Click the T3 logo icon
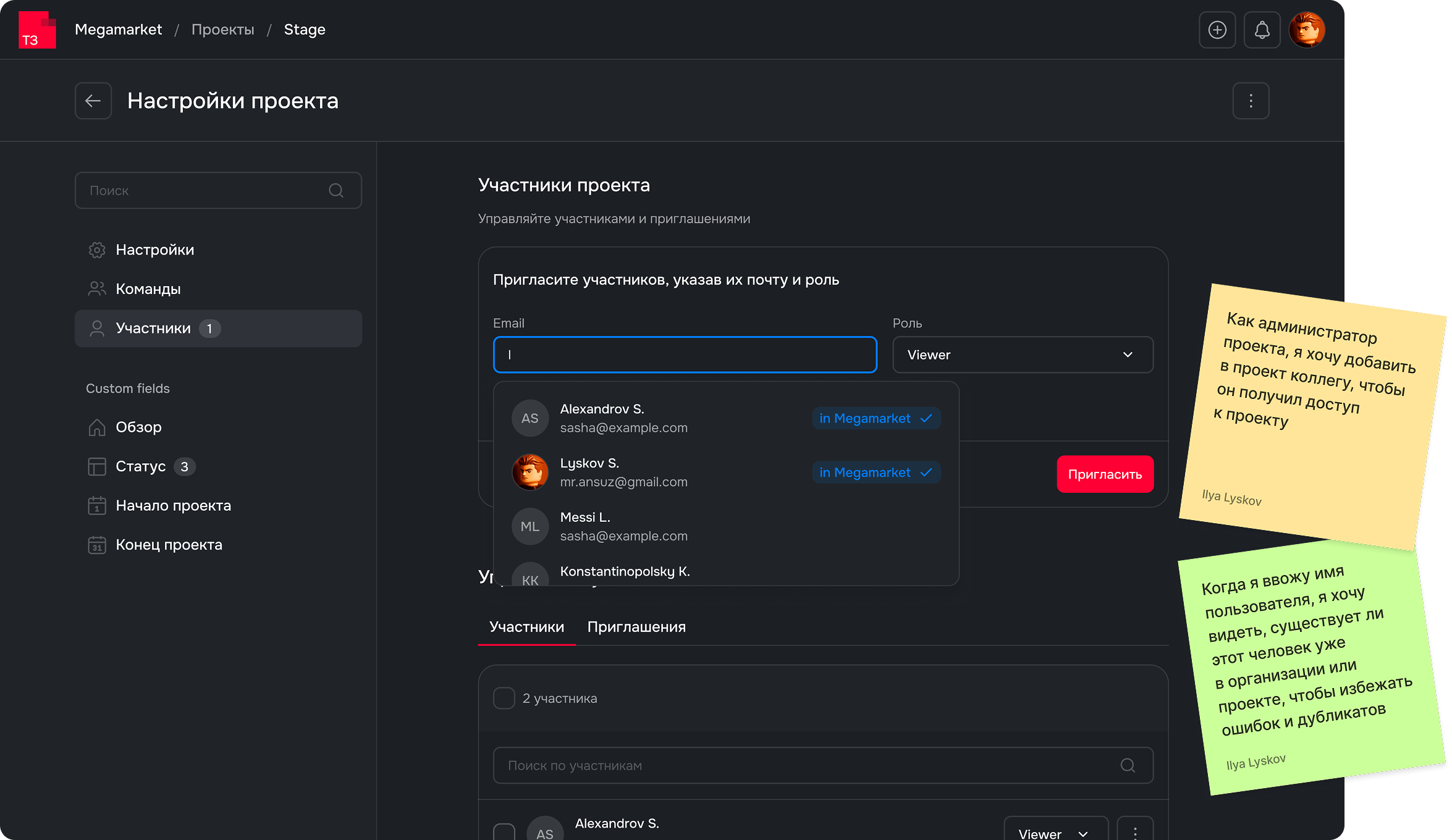The image size is (1452, 840). [37, 30]
